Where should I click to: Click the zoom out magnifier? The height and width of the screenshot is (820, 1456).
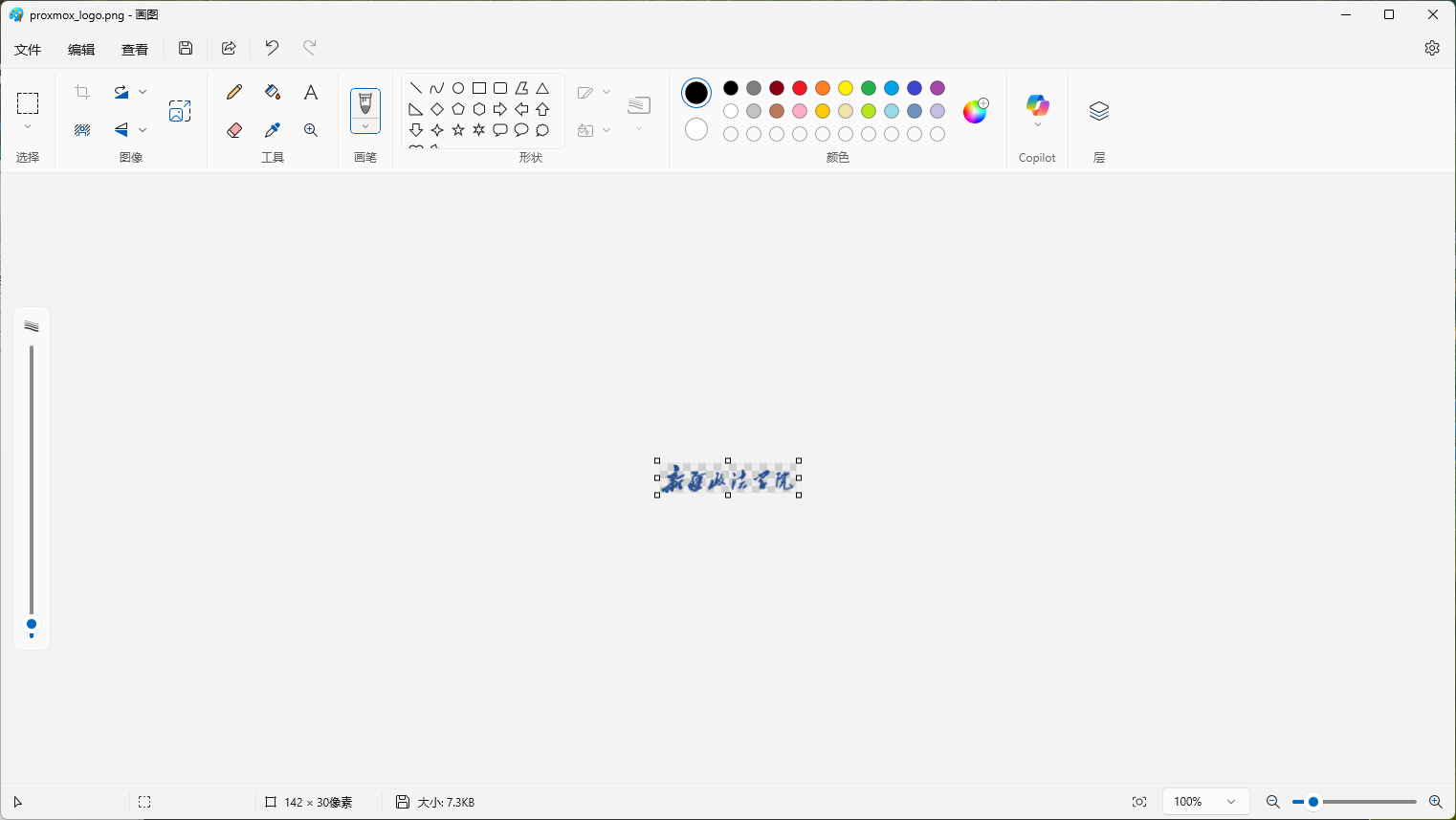1272,802
